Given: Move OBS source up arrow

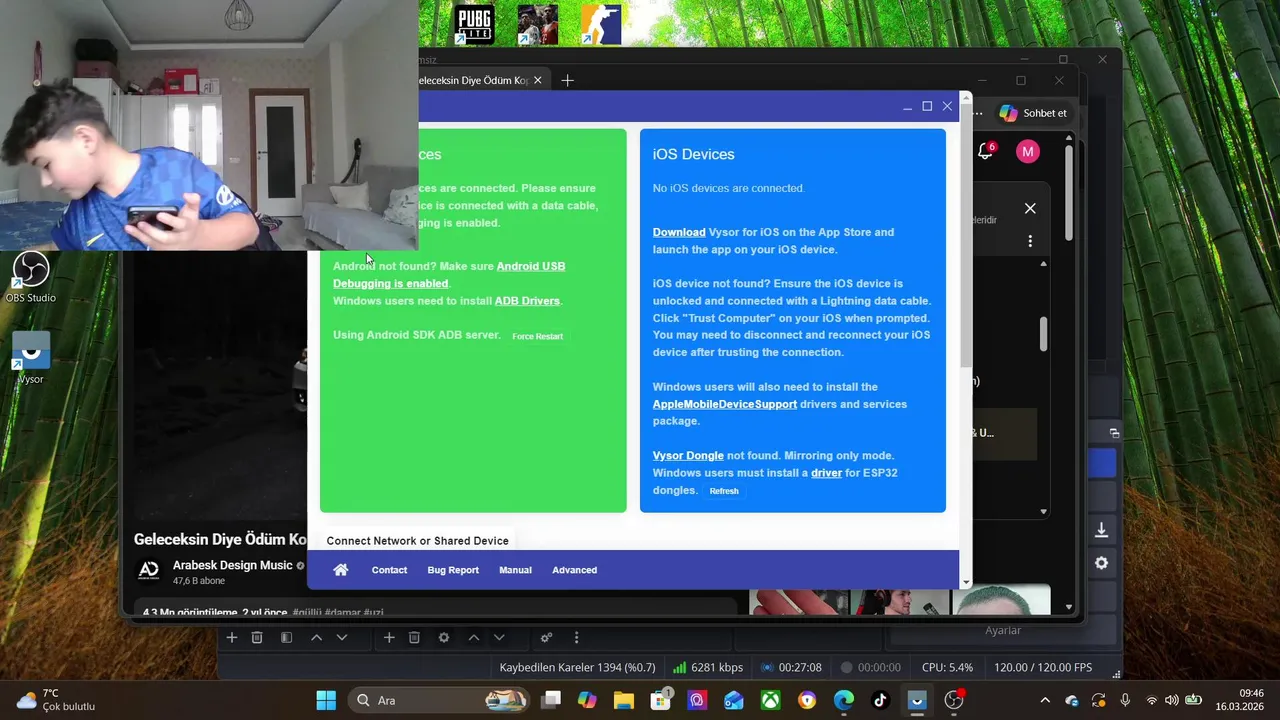Looking at the screenshot, I should click(474, 638).
